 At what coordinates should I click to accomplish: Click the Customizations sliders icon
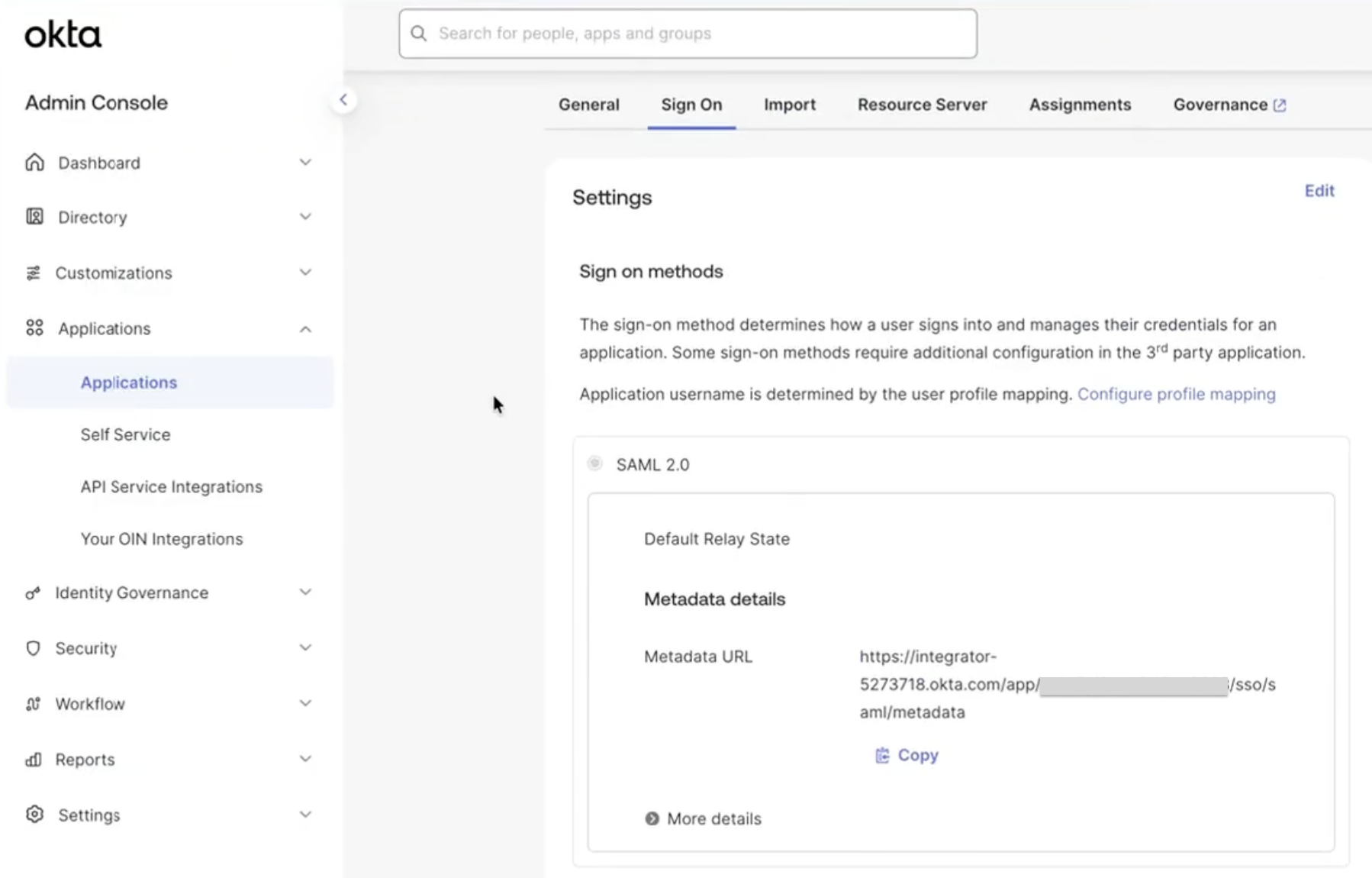coord(33,273)
